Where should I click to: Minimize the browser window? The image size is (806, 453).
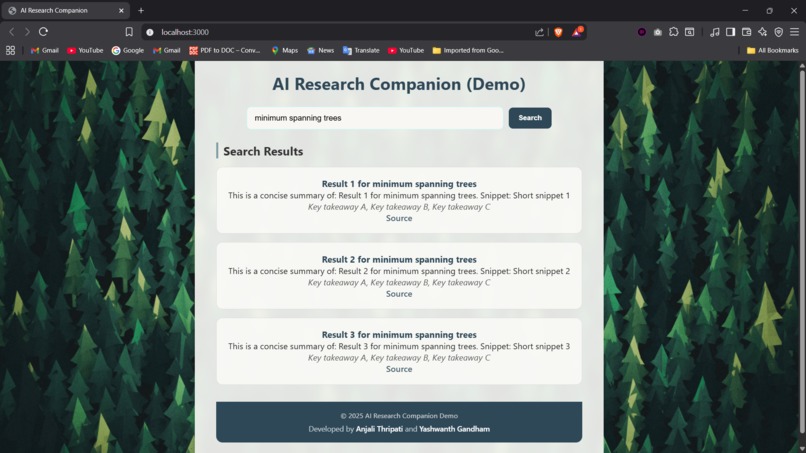click(x=745, y=10)
